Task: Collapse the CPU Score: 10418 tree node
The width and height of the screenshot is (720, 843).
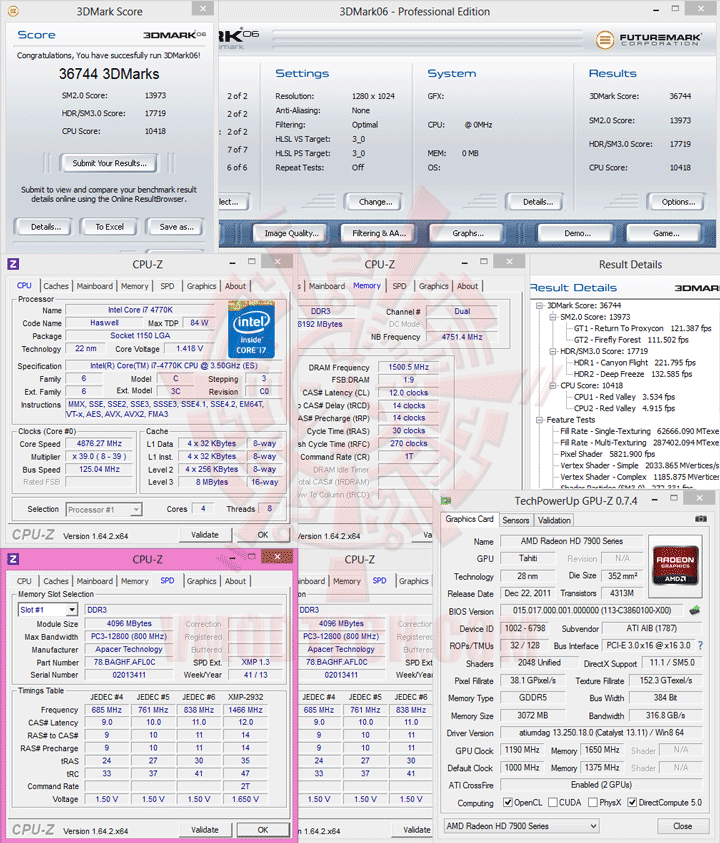Action: pos(553,385)
